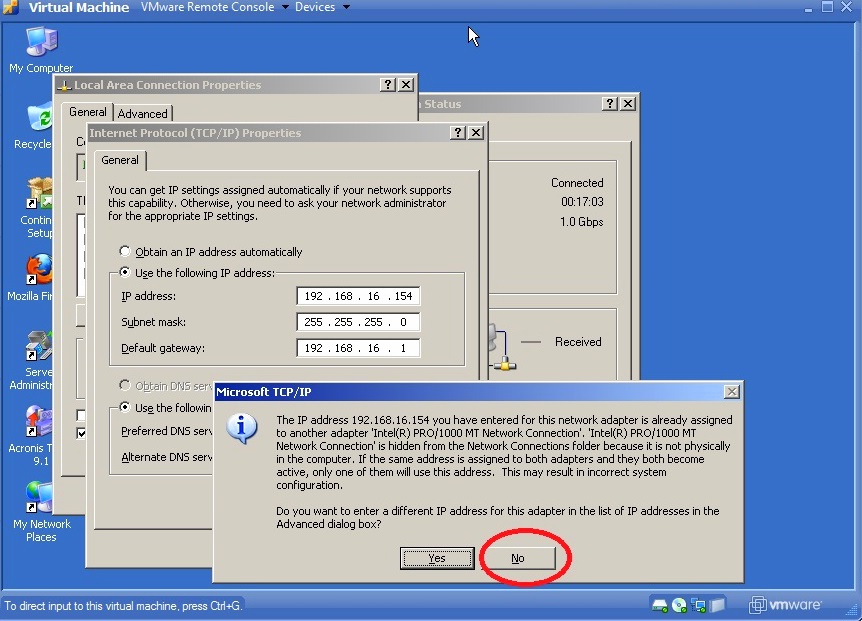This screenshot has height=621, width=862.
Task: Select the Recycle Bin desktop icon
Action: 34,126
